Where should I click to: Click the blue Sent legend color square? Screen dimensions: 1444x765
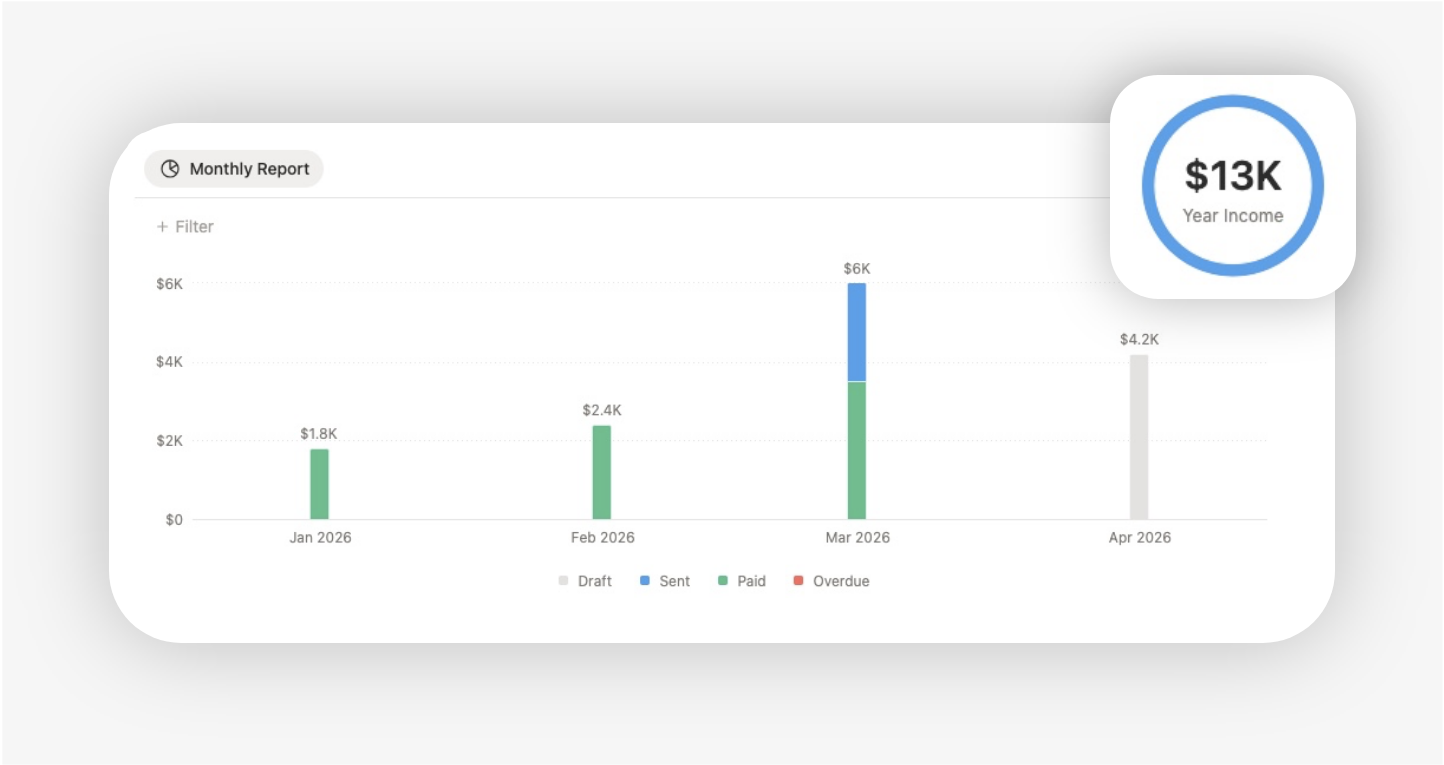pyautogui.click(x=645, y=581)
